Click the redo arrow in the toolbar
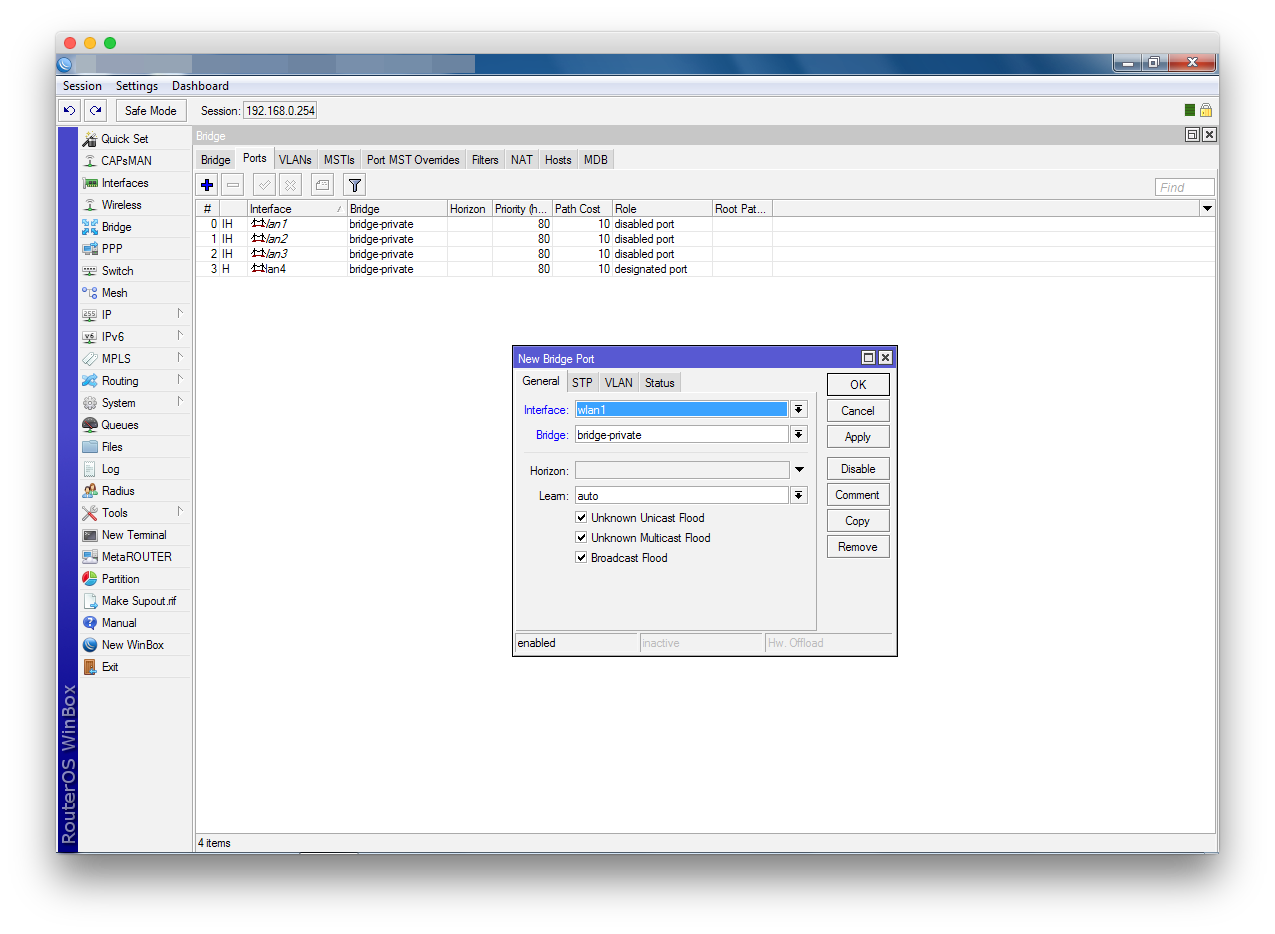The width and height of the screenshot is (1275, 934). tap(95, 111)
